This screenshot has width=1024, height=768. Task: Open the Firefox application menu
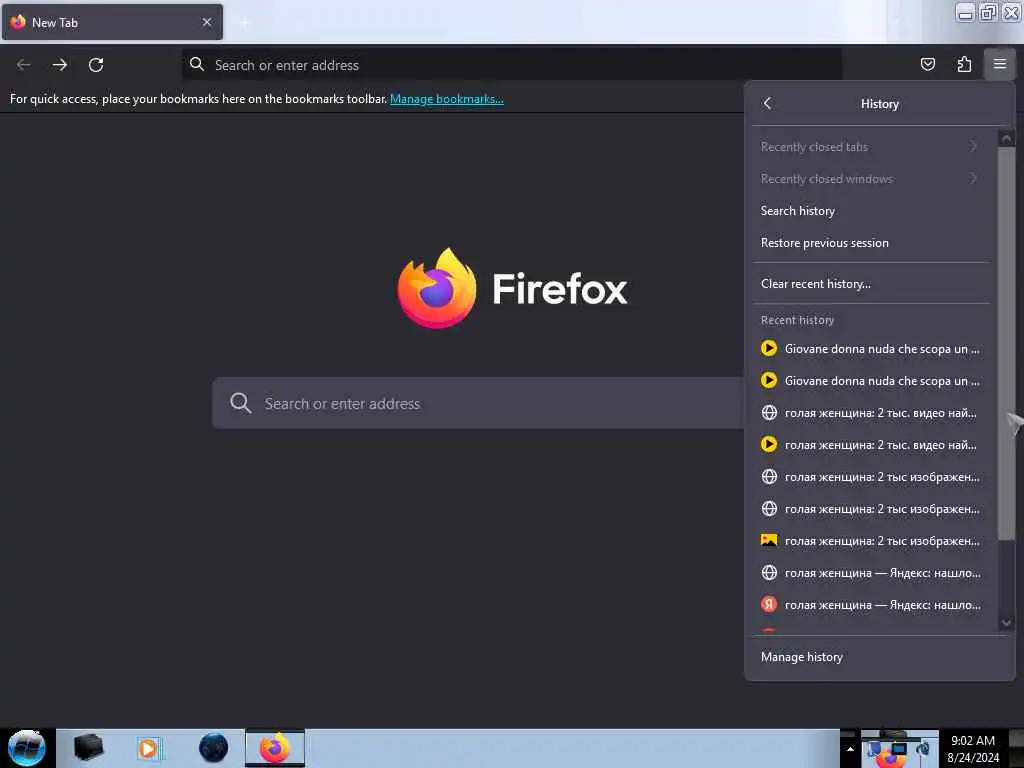(999, 64)
